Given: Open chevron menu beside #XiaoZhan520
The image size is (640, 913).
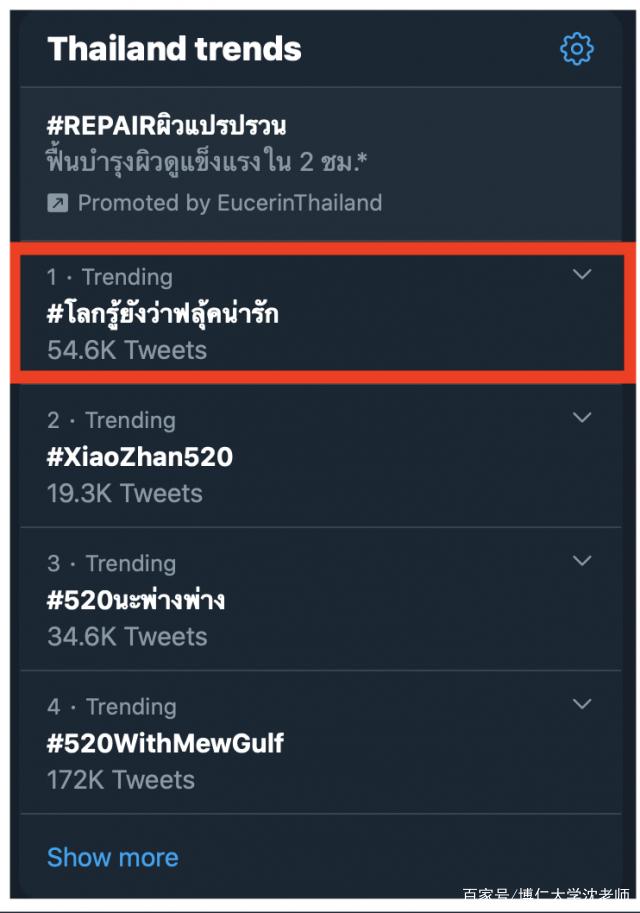Looking at the screenshot, I should 582,417.
